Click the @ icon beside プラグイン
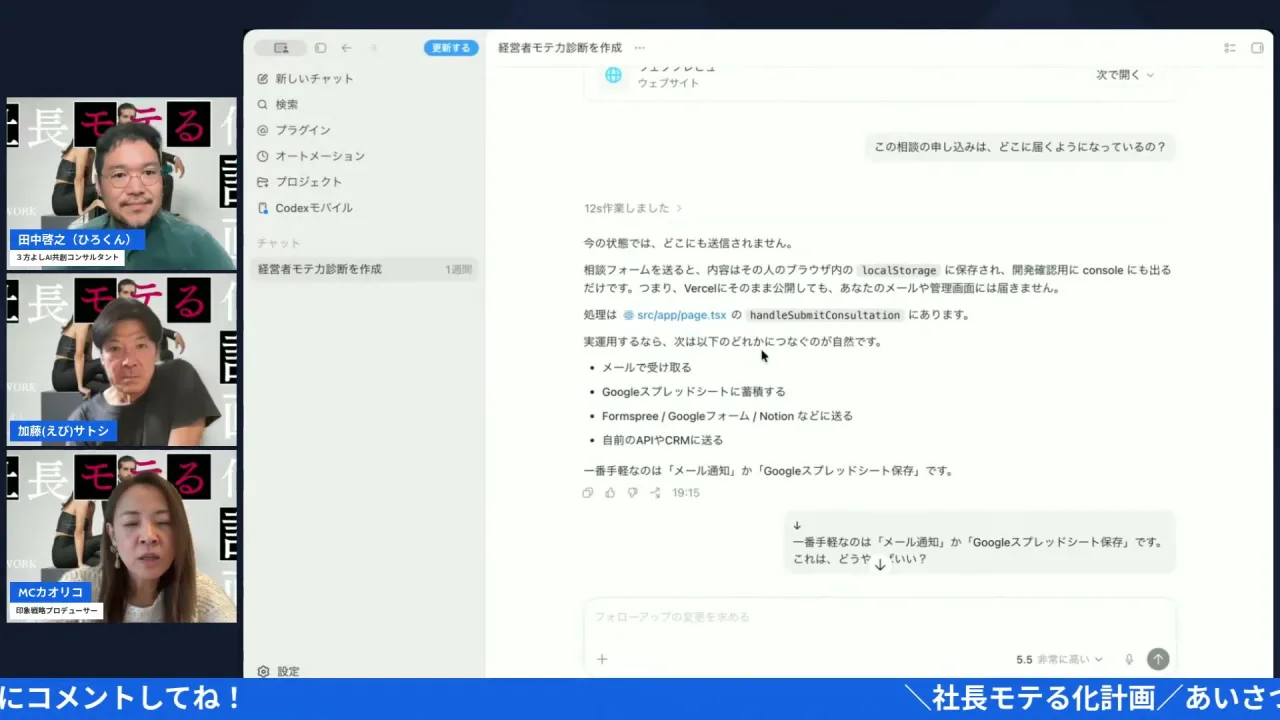1280x720 pixels. tap(263, 130)
